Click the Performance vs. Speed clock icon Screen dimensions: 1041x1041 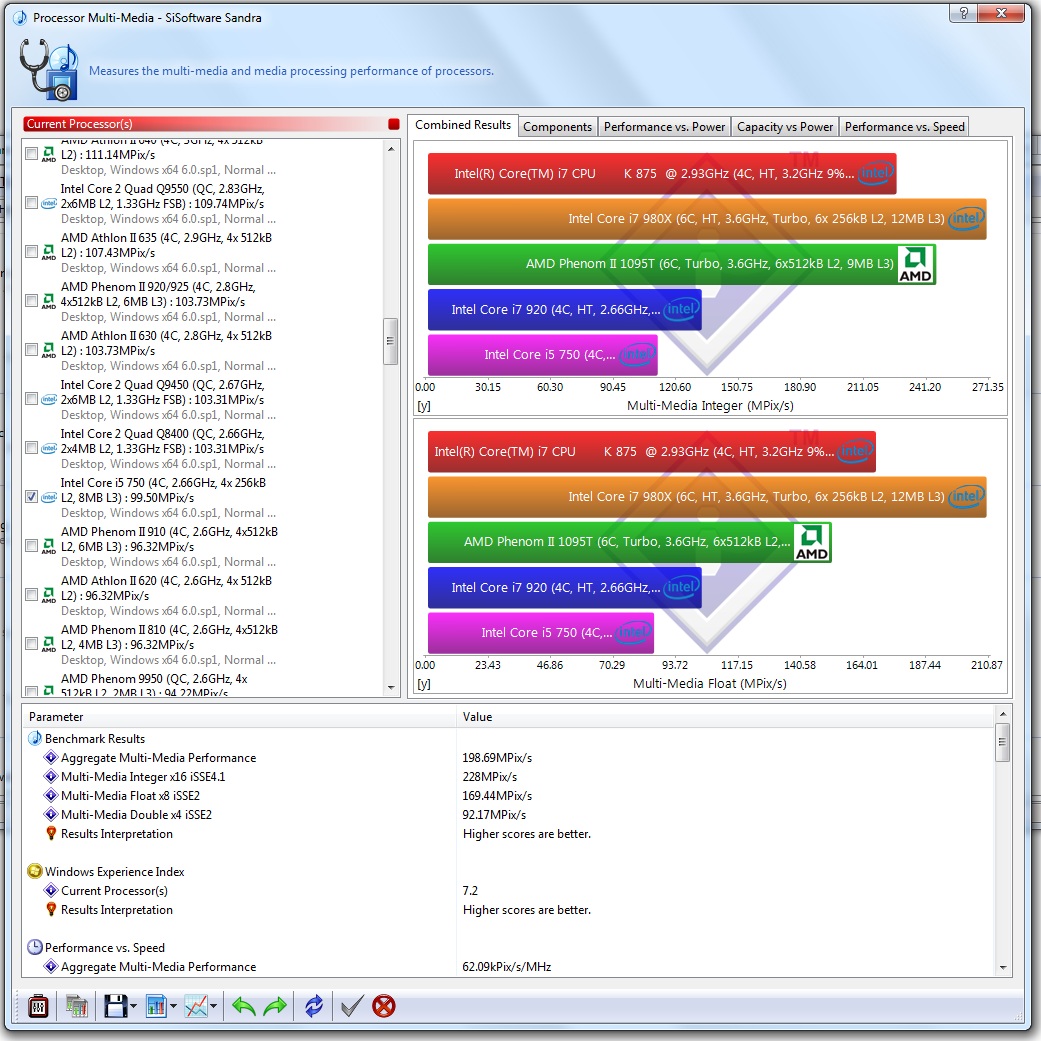tap(35, 947)
